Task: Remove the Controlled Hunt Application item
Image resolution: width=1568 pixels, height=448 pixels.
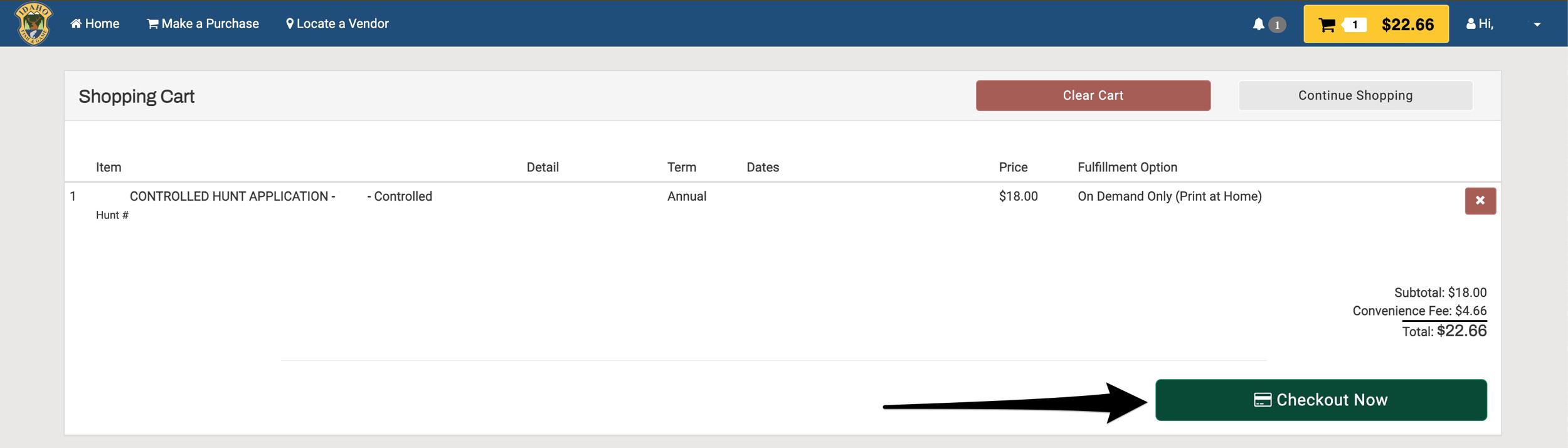Action: pyautogui.click(x=1480, y=201)
